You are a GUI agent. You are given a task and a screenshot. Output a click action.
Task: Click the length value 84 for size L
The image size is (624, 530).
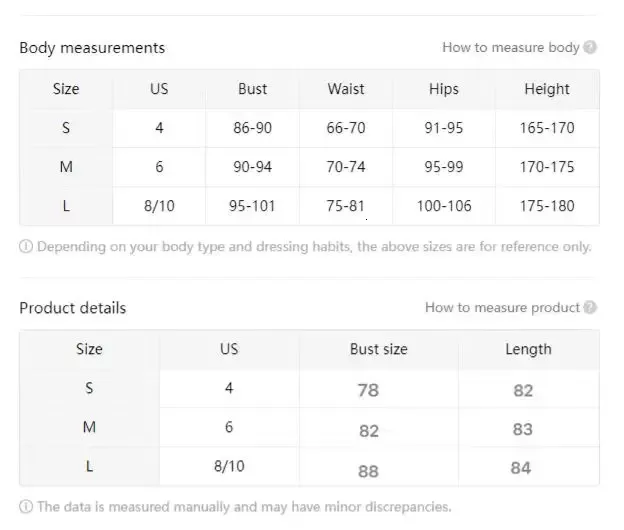pyautogui.click(x=521, y=468)
